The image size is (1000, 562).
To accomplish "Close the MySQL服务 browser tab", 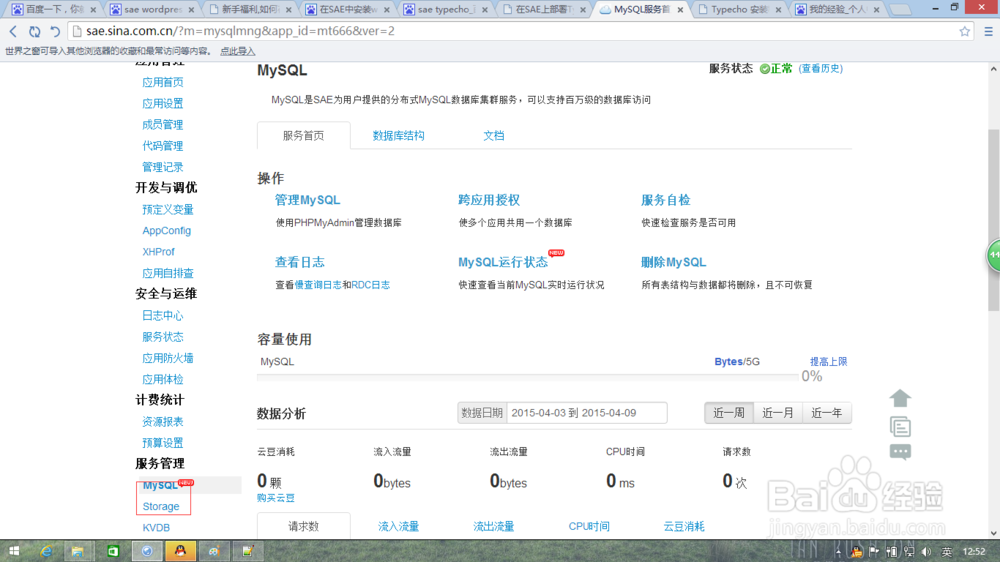I will [680, 10].
